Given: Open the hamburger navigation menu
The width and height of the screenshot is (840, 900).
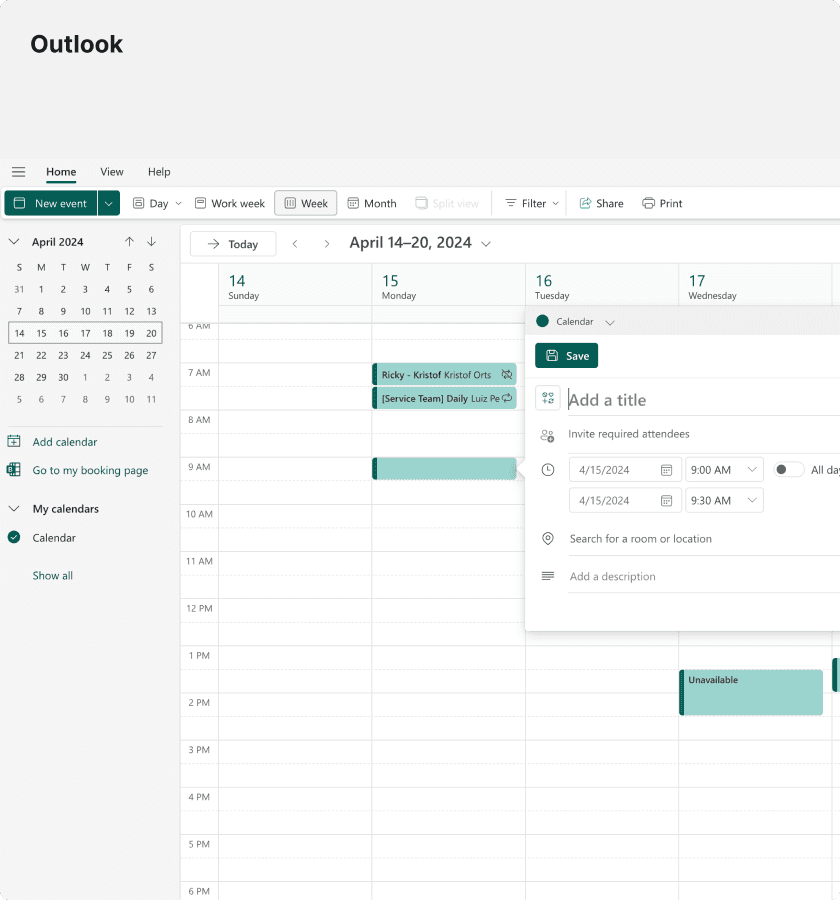Looking at the screenshot, I should point(18,172).
